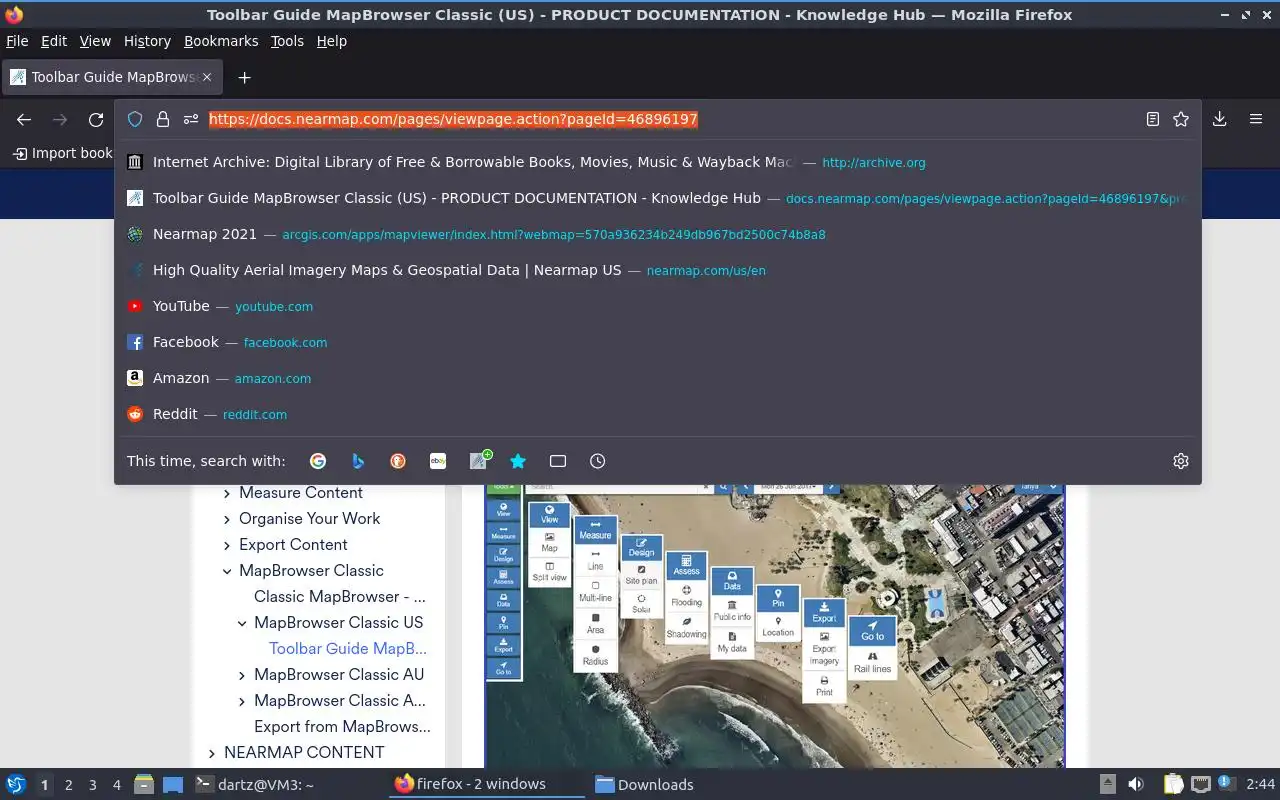
Task: Open the View menu
Action: click(95, 41)
